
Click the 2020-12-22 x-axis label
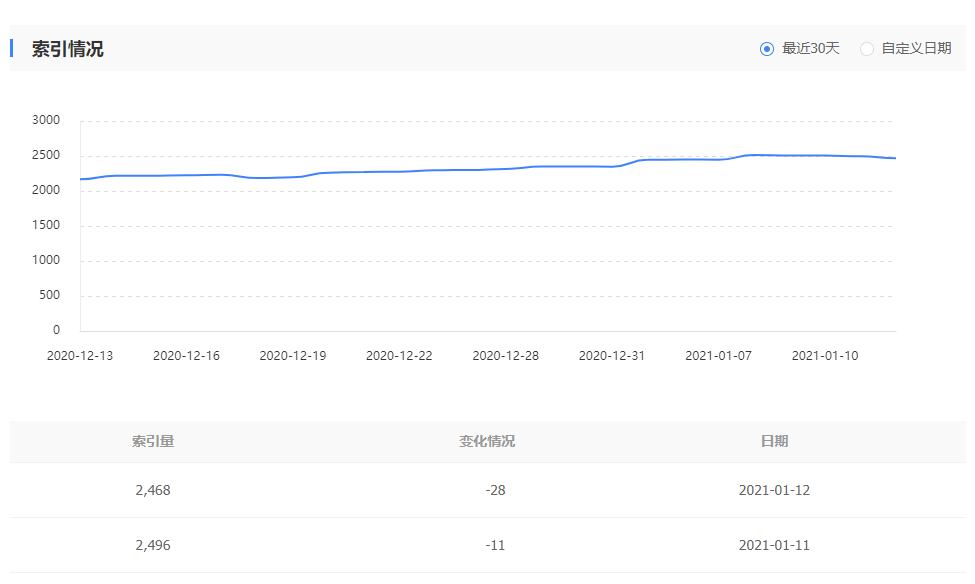pyautogui.click(x=399, y=356)
